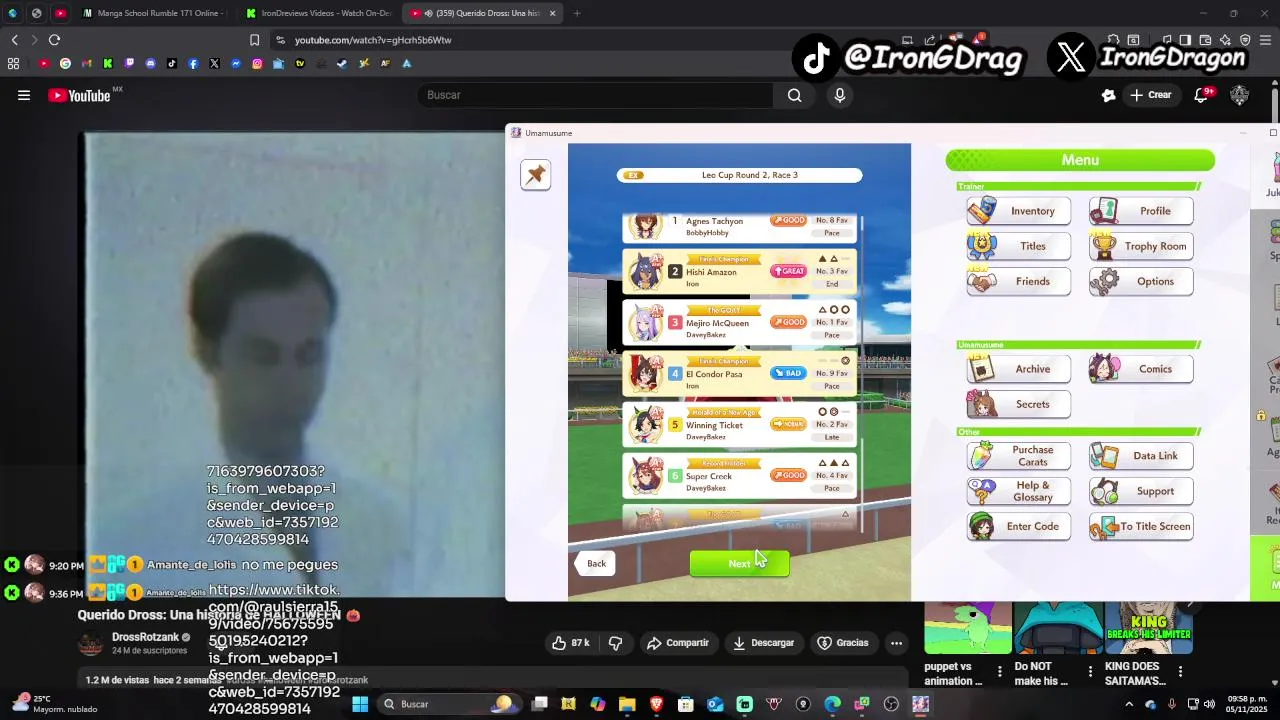Show hidden system tray icons chevron

click(1129, 704)
